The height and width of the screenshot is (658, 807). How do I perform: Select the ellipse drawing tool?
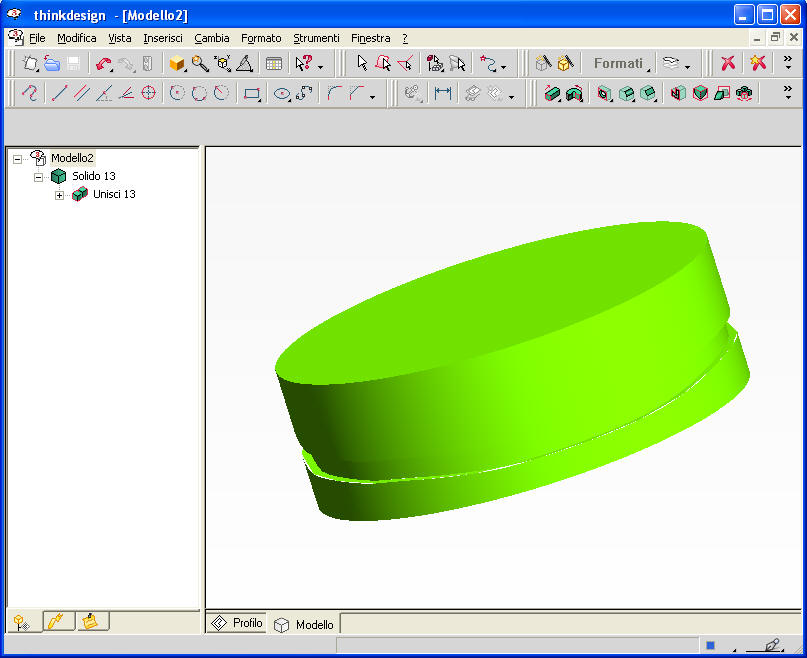pyautogui.click(x=282, y=93)
